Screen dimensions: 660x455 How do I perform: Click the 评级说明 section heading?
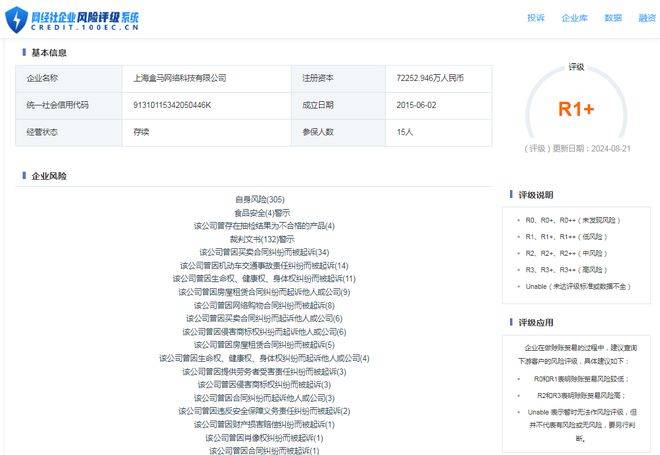pyautogui.click(x=535, y=195)
